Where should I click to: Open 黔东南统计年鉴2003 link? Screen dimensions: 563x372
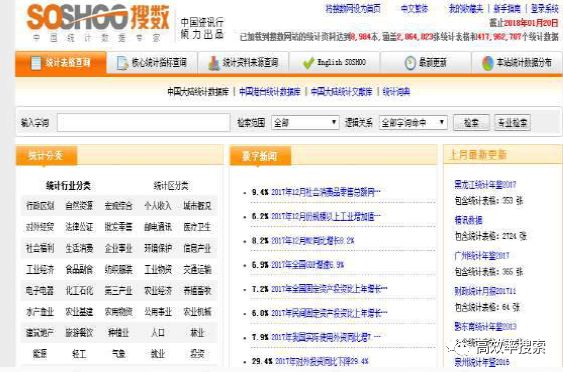(x=485, y=327)
